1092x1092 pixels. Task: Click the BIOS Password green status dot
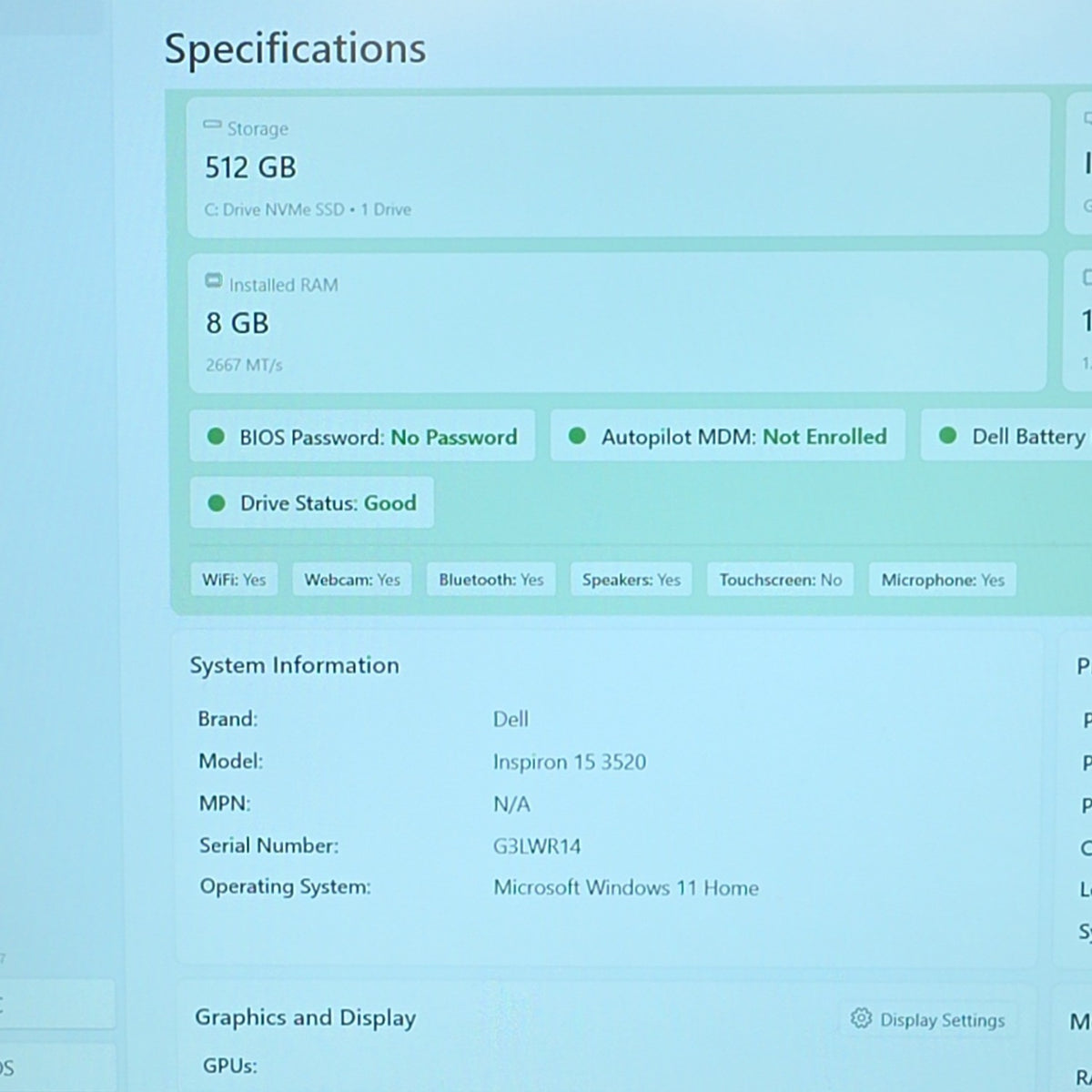(x=216, y=437)
